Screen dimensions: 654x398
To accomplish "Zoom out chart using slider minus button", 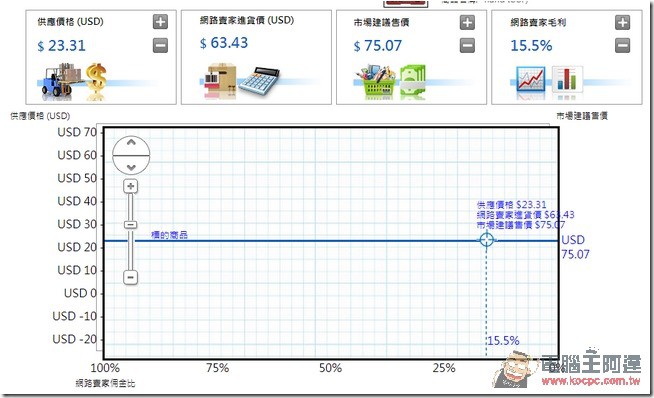I will 131,277.
